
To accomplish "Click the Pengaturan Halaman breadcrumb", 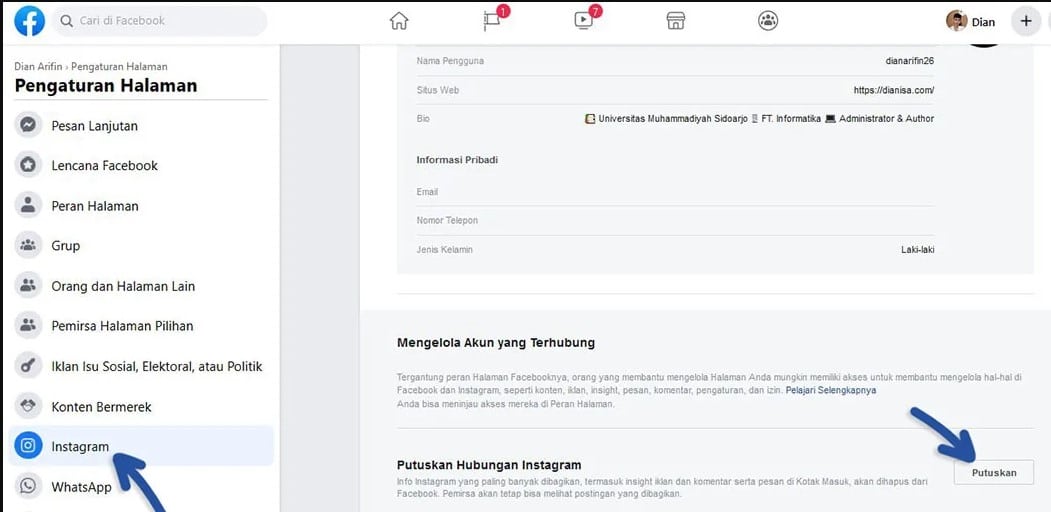I will coord(119,66).
